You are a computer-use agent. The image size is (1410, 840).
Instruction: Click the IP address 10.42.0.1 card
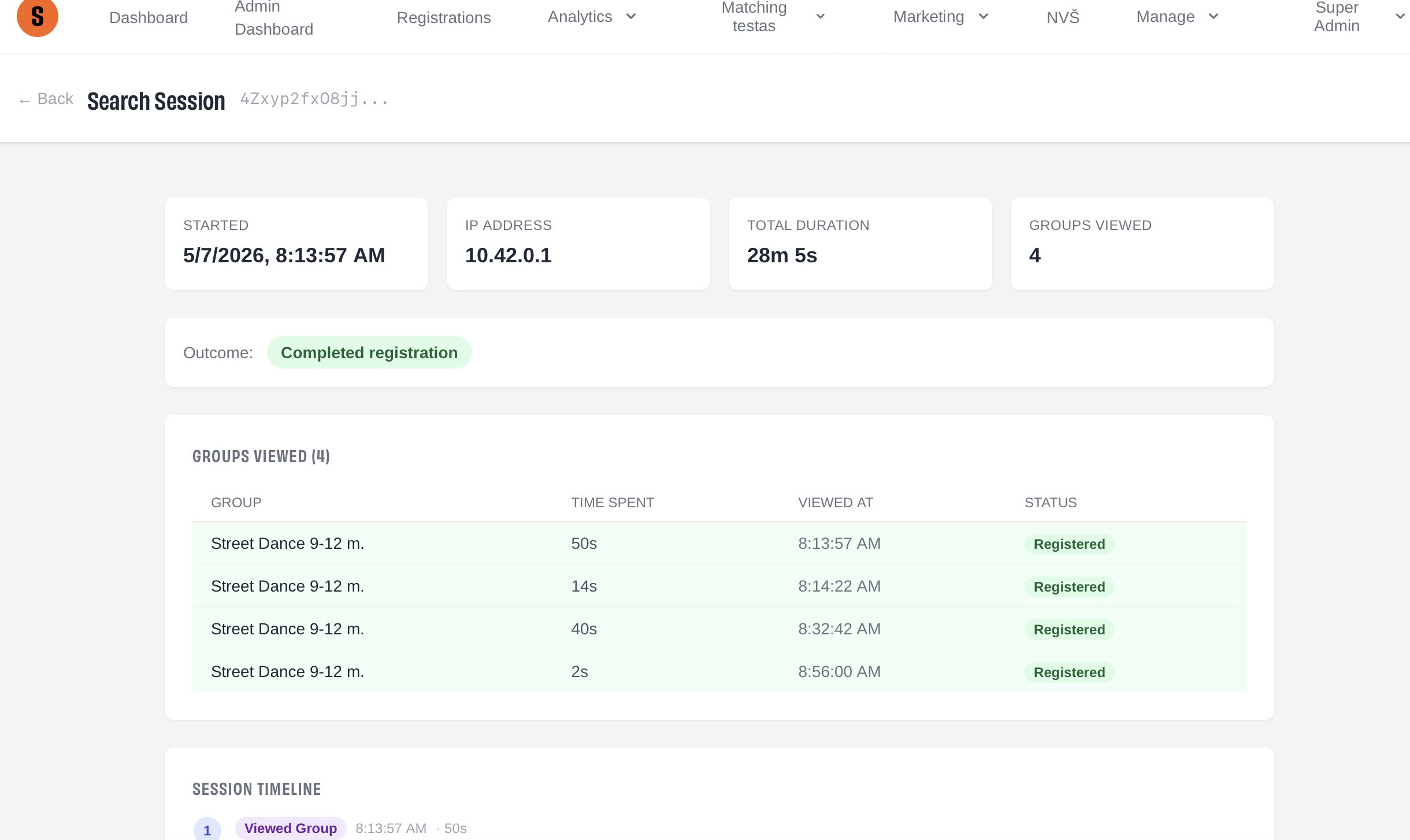tap(578, 244)
